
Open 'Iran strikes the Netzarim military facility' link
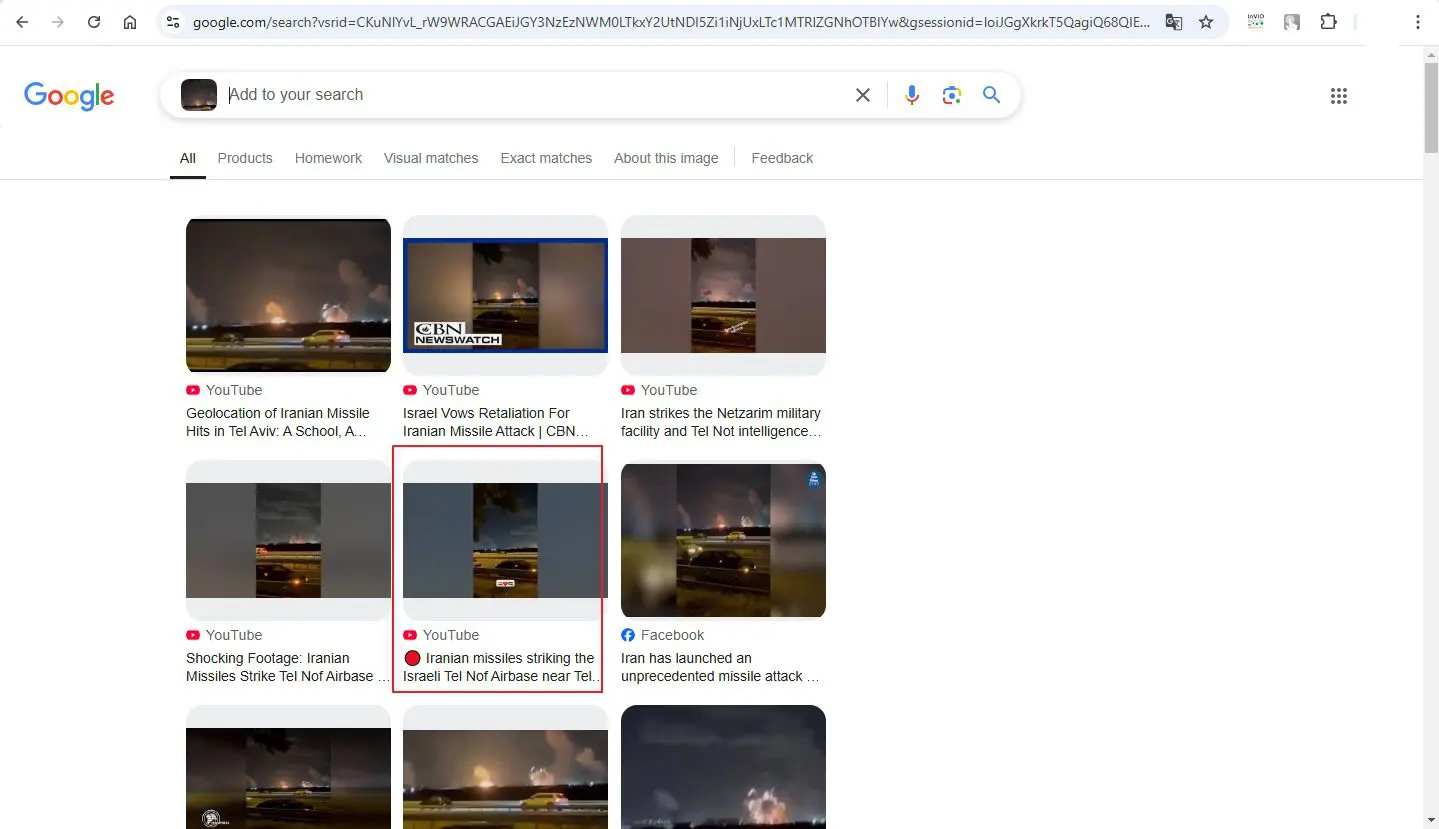pyautogui.click(x=721, y=422)
